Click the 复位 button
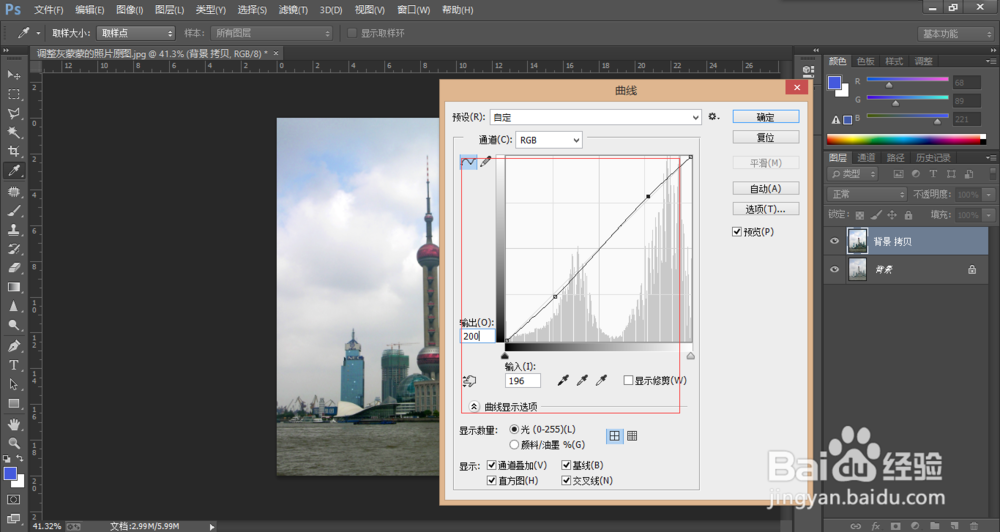 [x=765, y=137]
